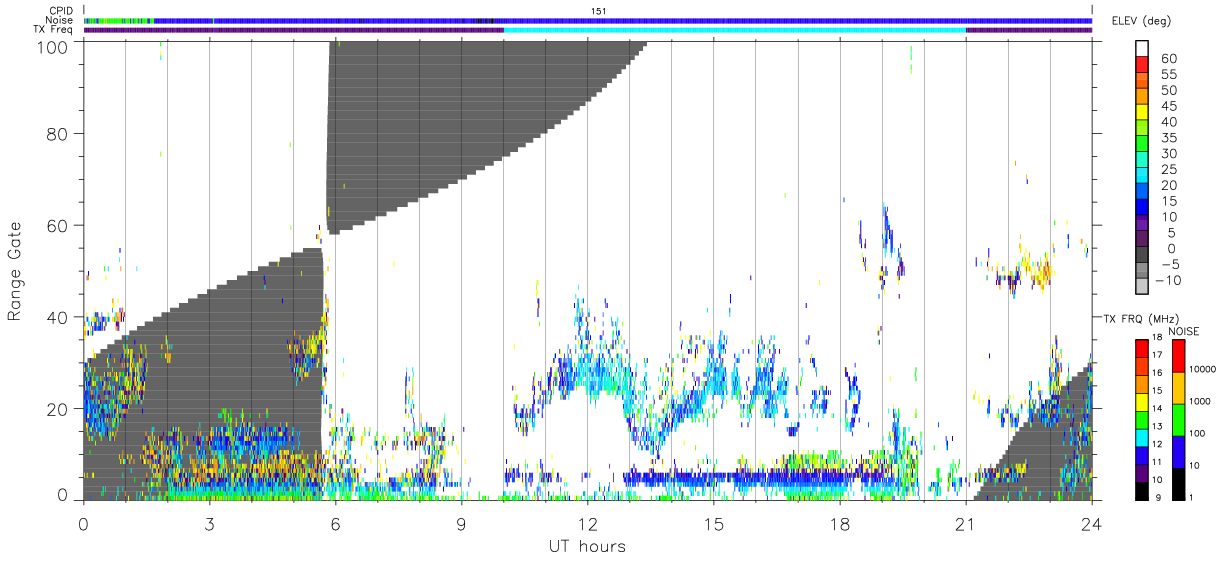Click the 6 tick label on UT hours axis

[x=335, y=522]
